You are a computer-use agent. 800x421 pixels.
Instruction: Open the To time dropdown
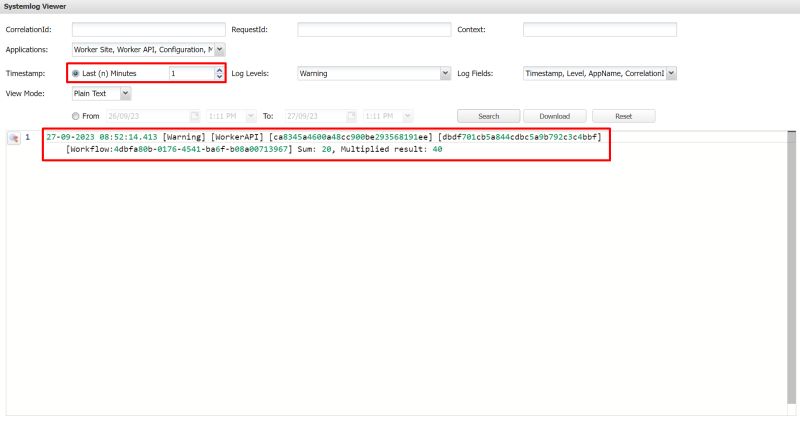point(407,116)
